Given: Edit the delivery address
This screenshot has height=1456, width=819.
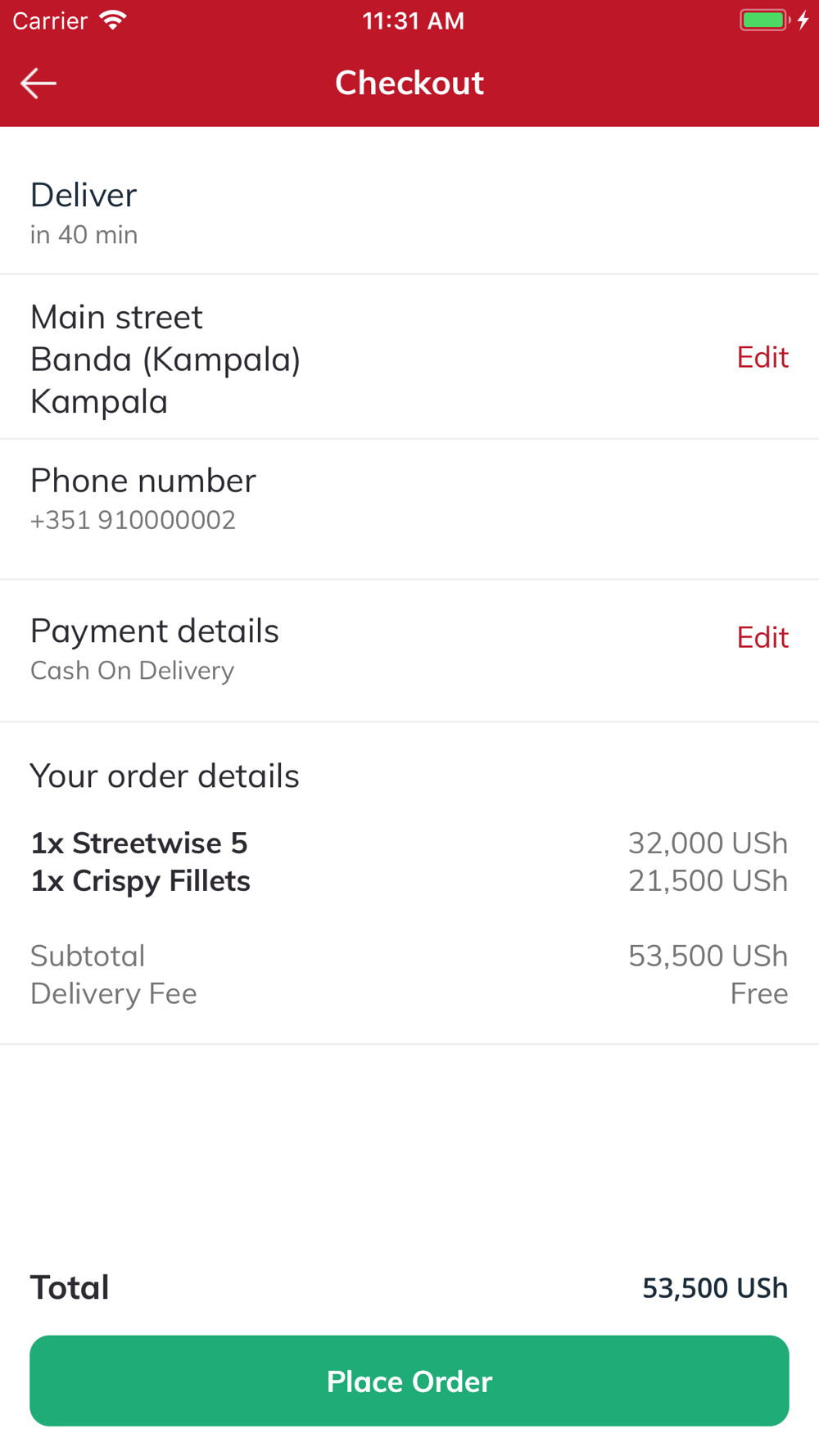Looking at the screenshot, I should [762, 357].
